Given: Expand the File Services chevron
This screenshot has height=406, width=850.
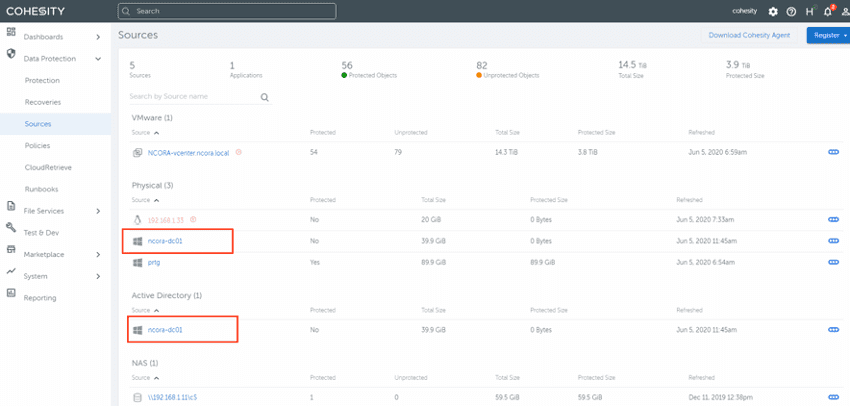Looking at the screenshot, I should pyautogui.click(x=98, y=211).
